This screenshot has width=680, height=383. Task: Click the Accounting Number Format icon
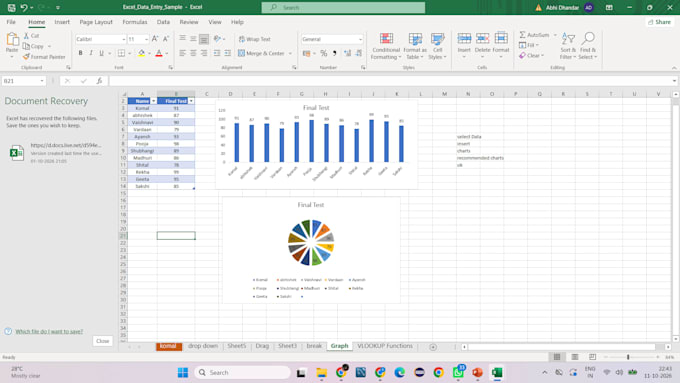pos(307,53)
